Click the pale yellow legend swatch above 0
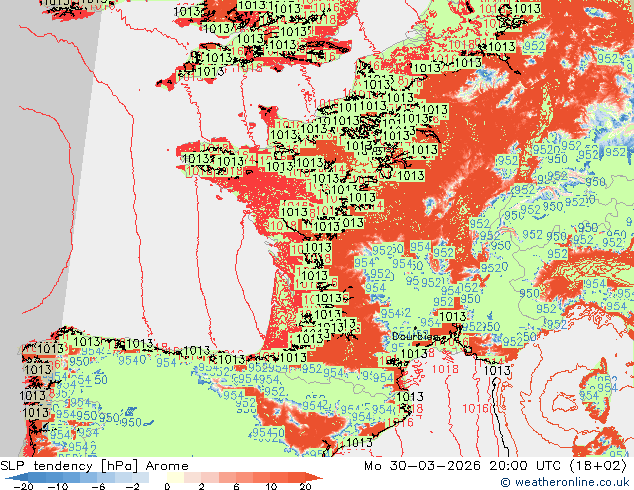634x490 pixels. [x=175, y=477]
